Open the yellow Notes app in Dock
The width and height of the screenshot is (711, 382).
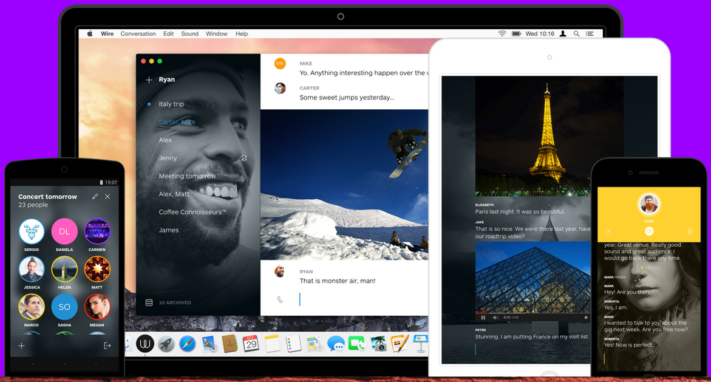(272, 344)
